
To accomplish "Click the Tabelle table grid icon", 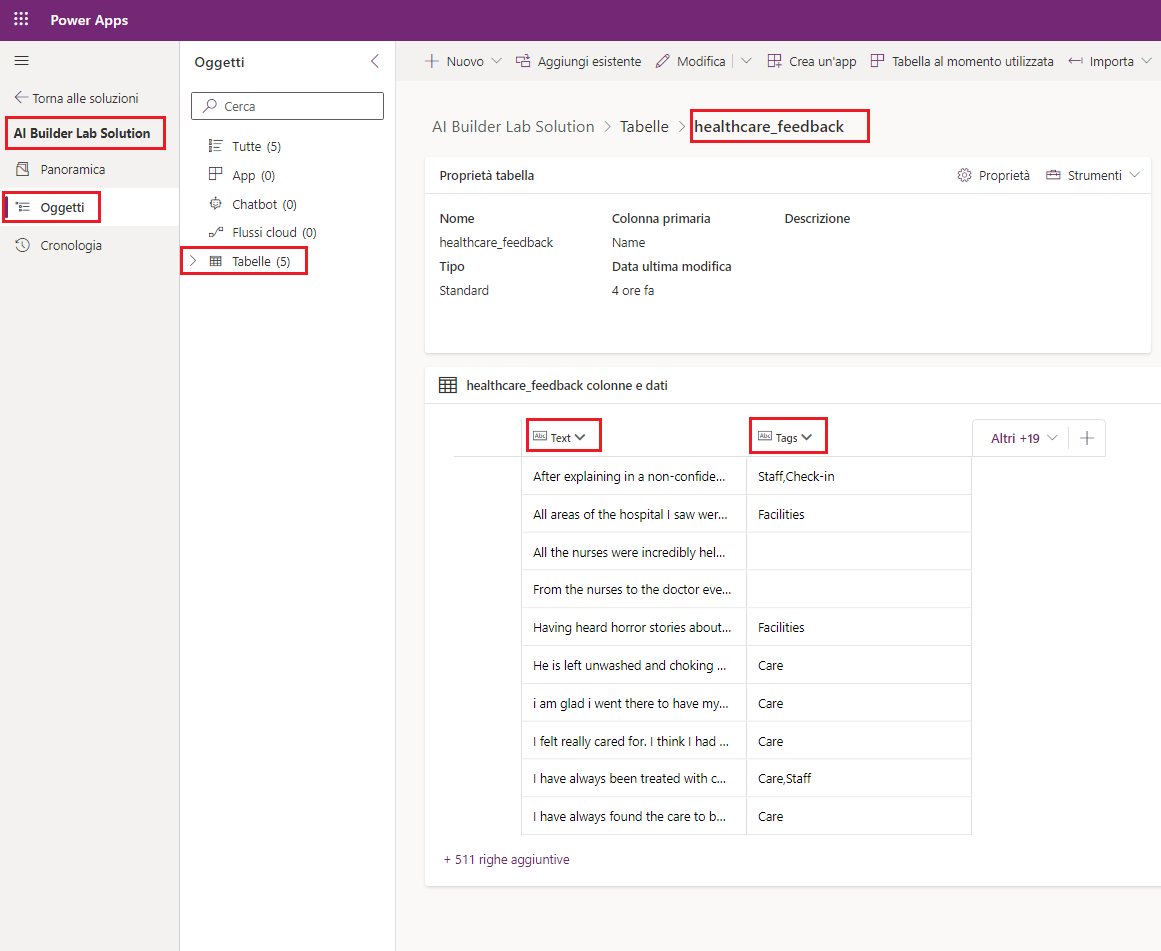I will click(x=215, y=261).
